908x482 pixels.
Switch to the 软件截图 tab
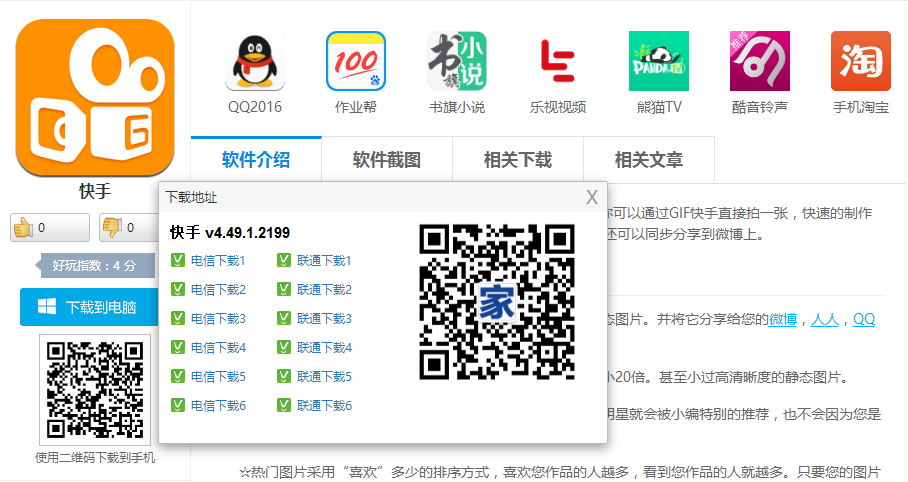(x=387, y=160)
